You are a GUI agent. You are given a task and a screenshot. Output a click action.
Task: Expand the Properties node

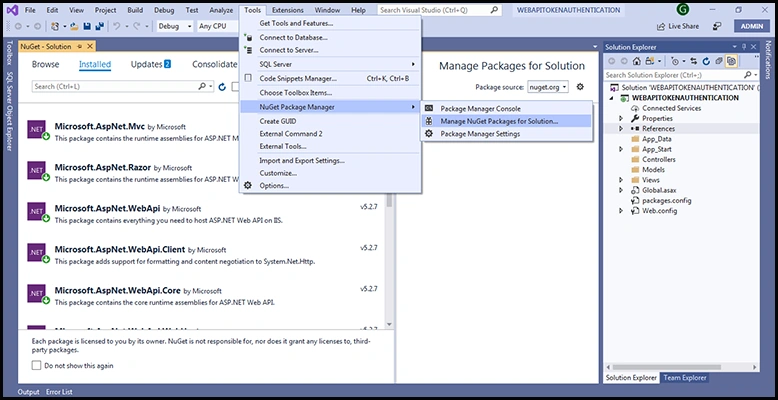(x=621, y=118)
